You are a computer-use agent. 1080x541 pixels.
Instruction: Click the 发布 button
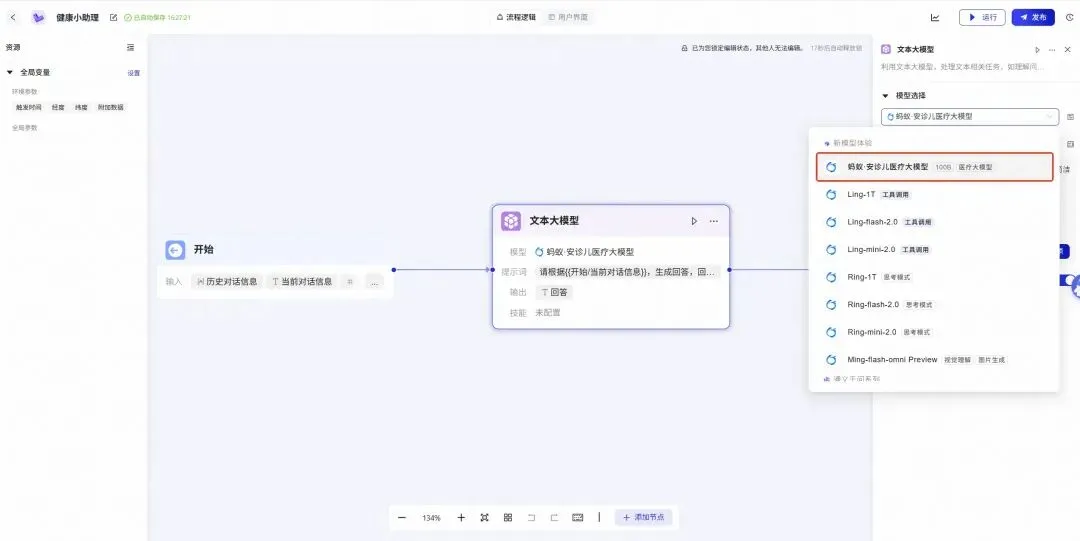(1033, 17)
